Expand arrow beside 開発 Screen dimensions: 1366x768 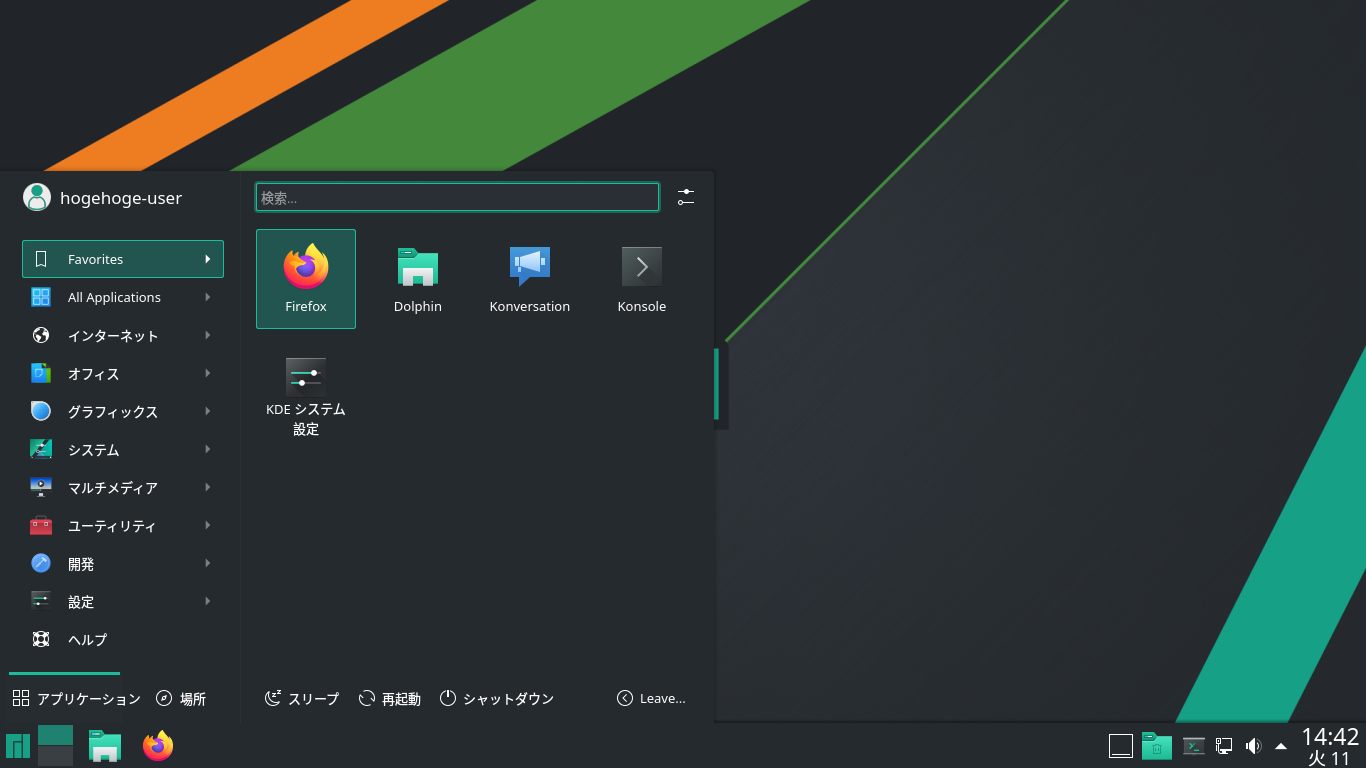(x=208, y=563)
